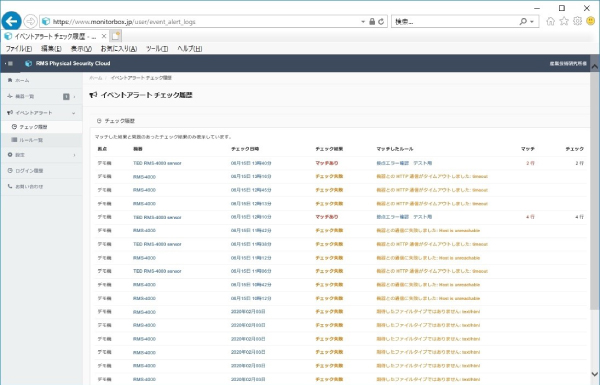This screenshot has height=385, width=600.
Task: Toggle the sidebar hamburger menu icon
Action: point(10,64)
